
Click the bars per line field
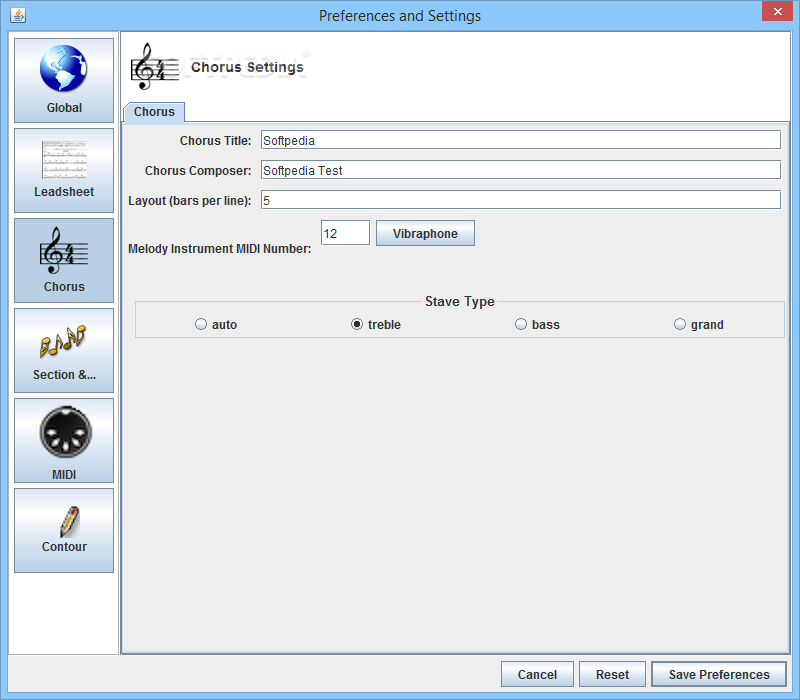521,200
